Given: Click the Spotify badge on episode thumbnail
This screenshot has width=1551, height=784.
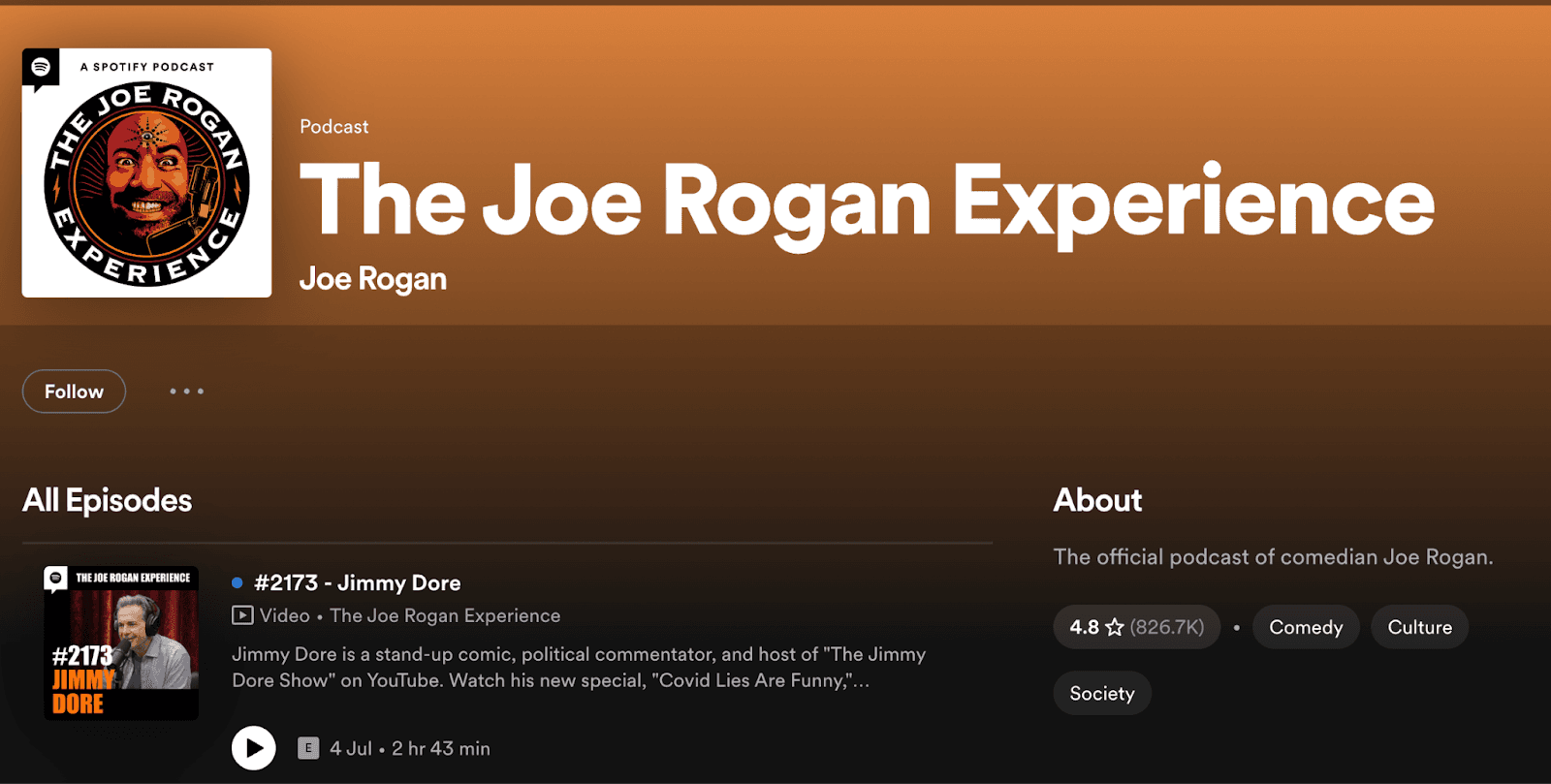Looking at the screenshot, I should pos(56,579).
